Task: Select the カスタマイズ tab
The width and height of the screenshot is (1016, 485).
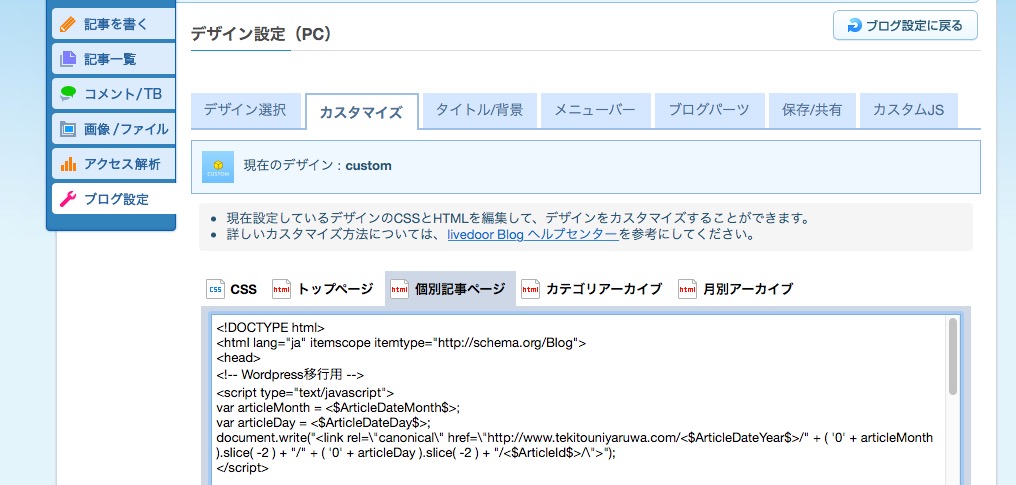Action: [x=362, y=111]
